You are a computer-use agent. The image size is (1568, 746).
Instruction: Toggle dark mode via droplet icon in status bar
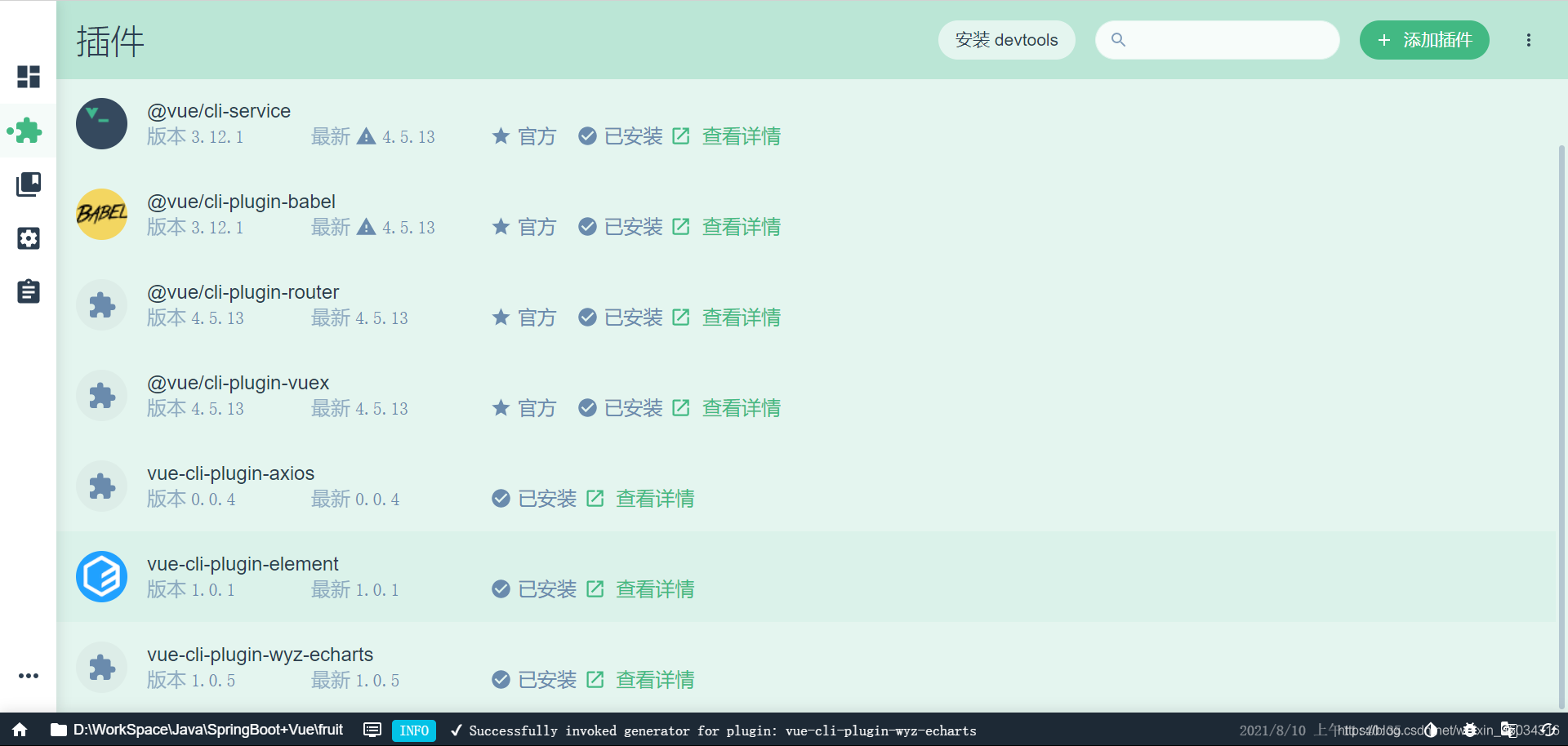tap(1431, 730)
